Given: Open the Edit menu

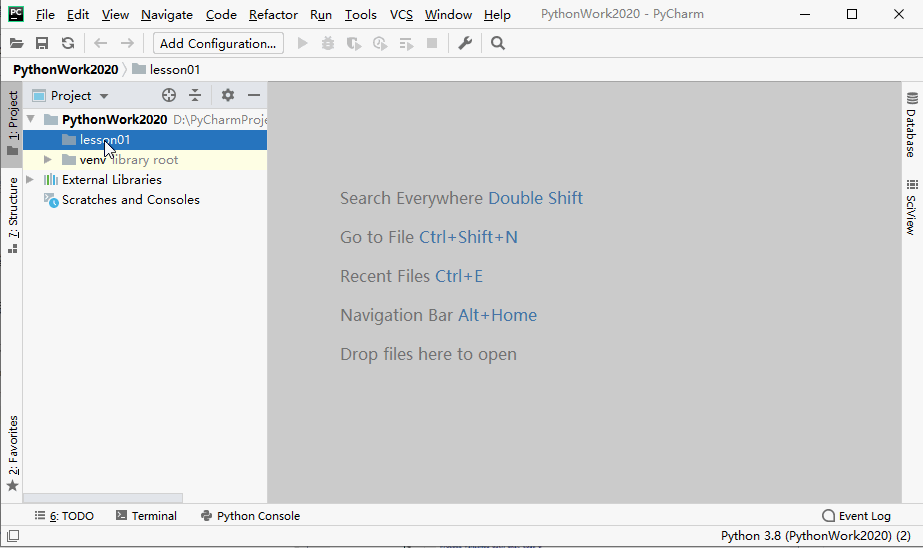Looking at the screenshot, I should pos(78,15).
